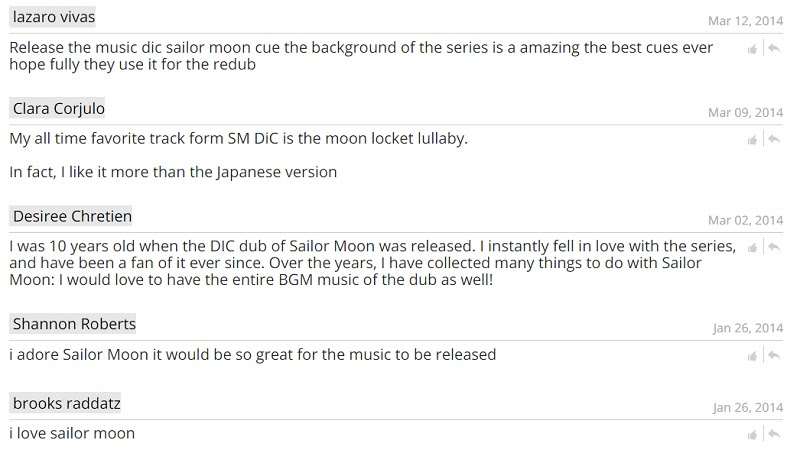Click Shannon Roberts's Jan 26, 2014 date
The height and width of the screenshot is (453, 800).
748,328
